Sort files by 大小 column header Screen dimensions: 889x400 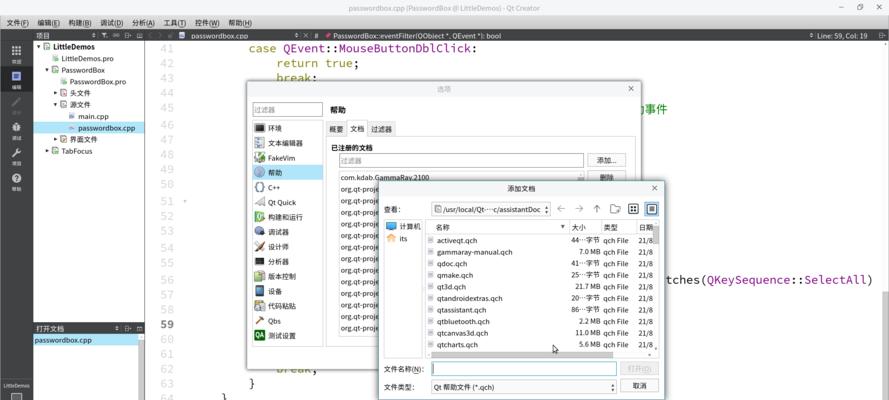pyautogui.click(x=584, y=227)
